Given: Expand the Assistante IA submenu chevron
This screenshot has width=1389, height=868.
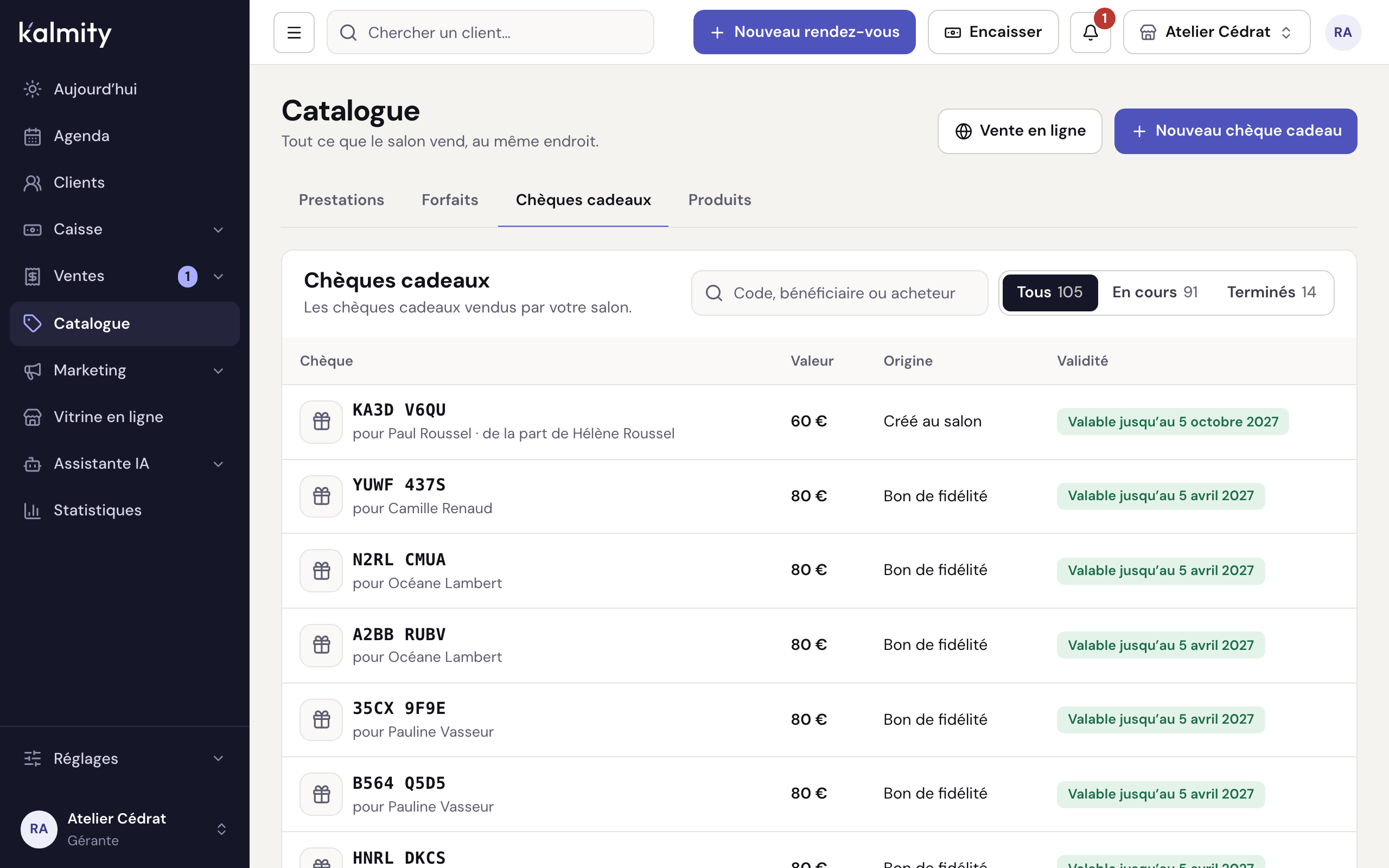Looking at the screenshot, I should tap(218, 464).
